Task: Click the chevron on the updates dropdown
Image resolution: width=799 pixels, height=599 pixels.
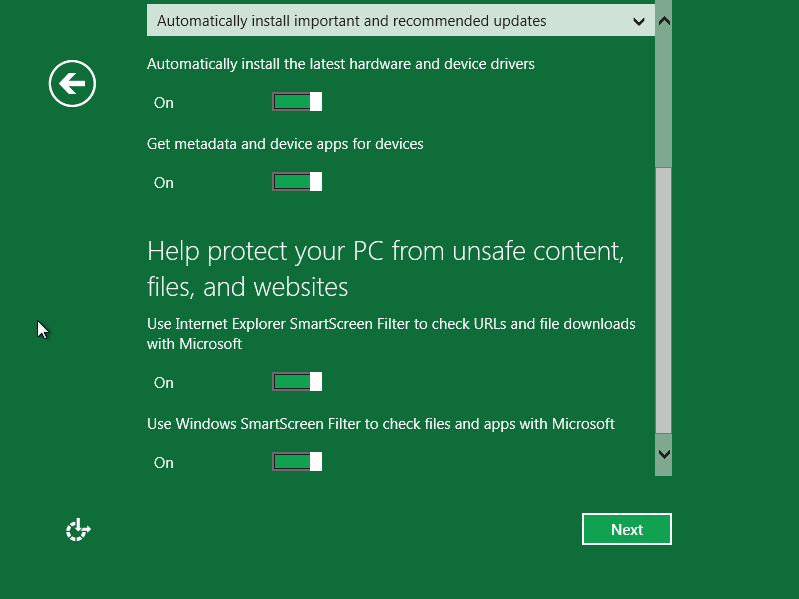Action: click(x=639, y=21)
